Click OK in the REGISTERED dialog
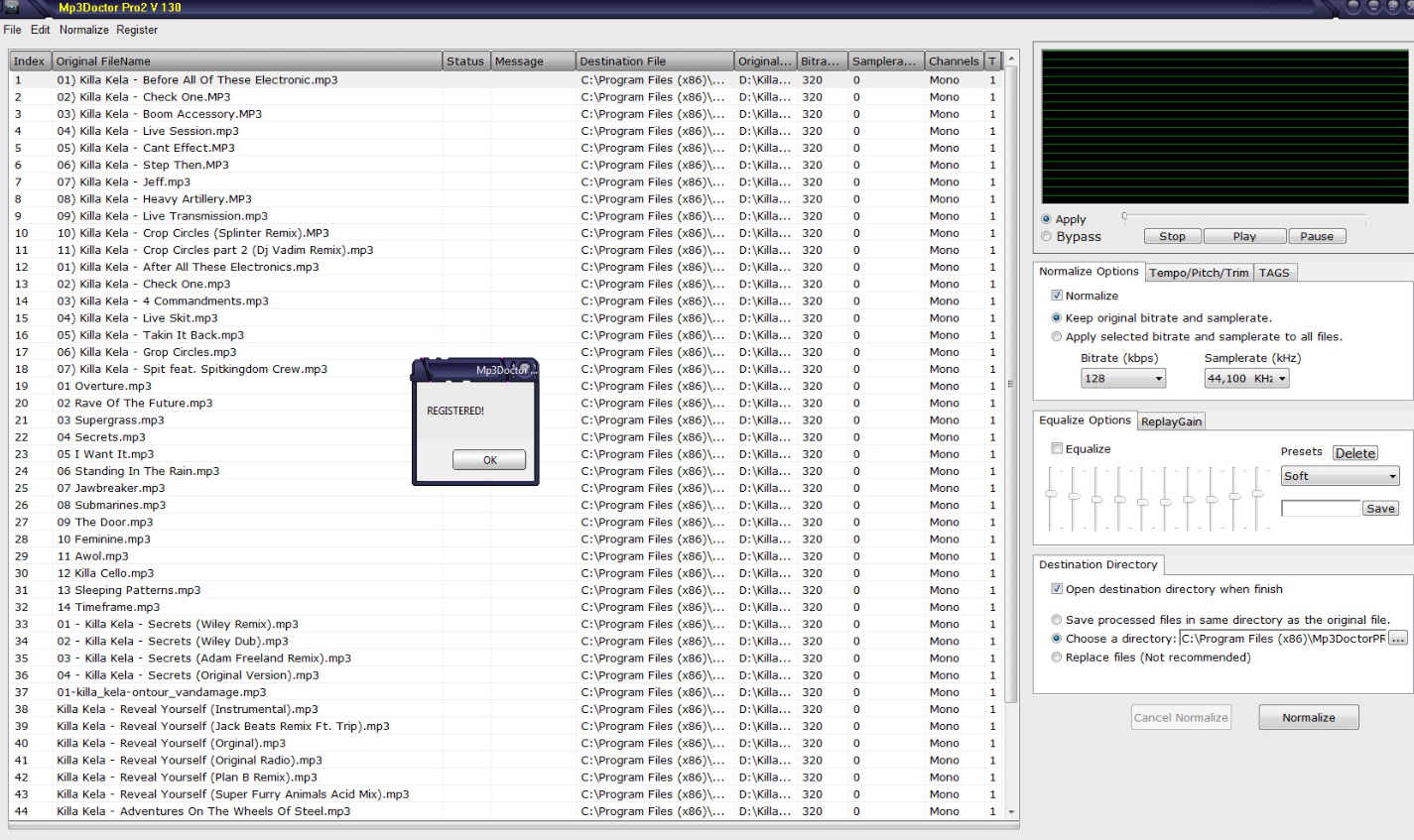Viewport: 1414px width, 840px height. [x=489, y=460]
